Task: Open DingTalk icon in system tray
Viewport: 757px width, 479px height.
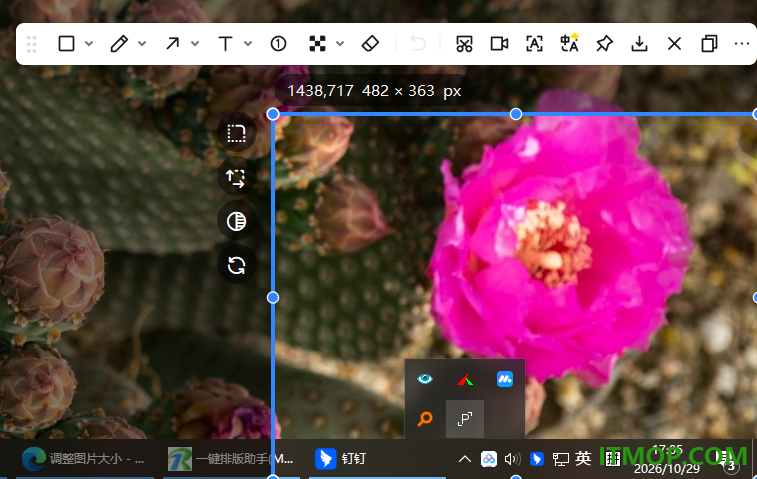Action: [536, 459]
